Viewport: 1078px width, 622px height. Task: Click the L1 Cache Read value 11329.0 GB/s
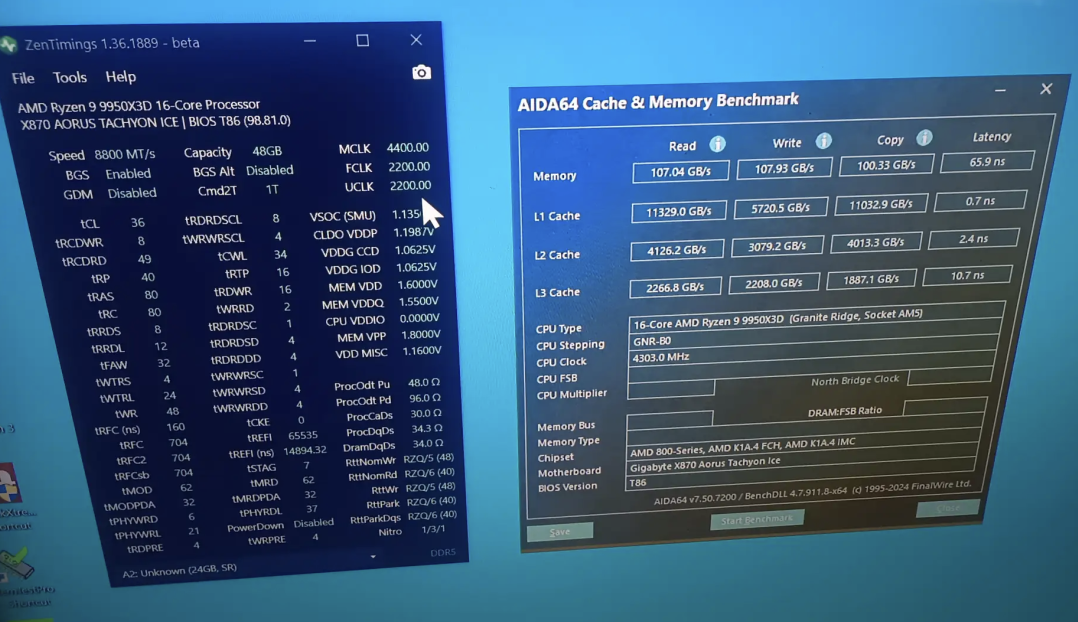coord(679,212)
